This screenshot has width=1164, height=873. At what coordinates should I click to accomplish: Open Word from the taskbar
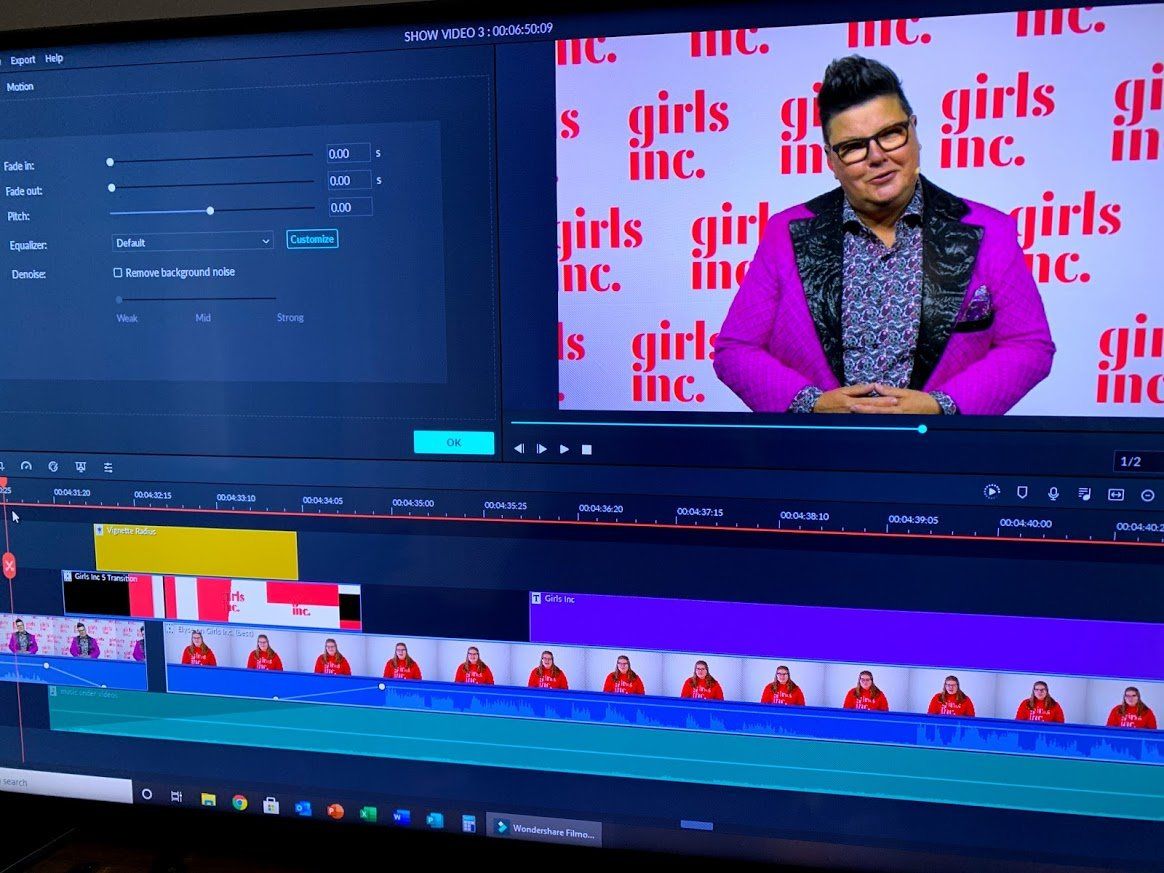pos(401,817)
